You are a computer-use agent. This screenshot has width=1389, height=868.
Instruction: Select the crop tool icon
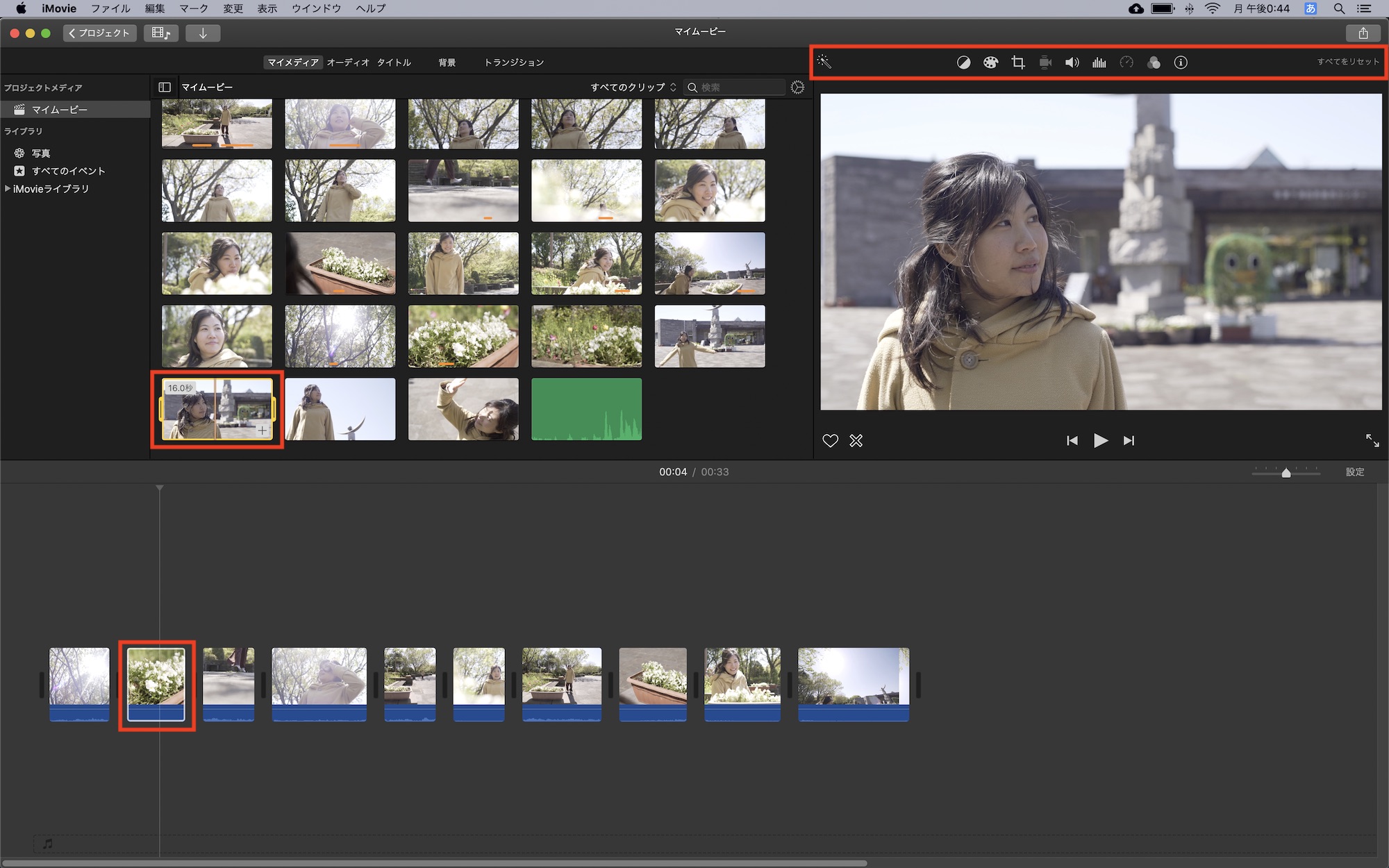click(1018, 62)
